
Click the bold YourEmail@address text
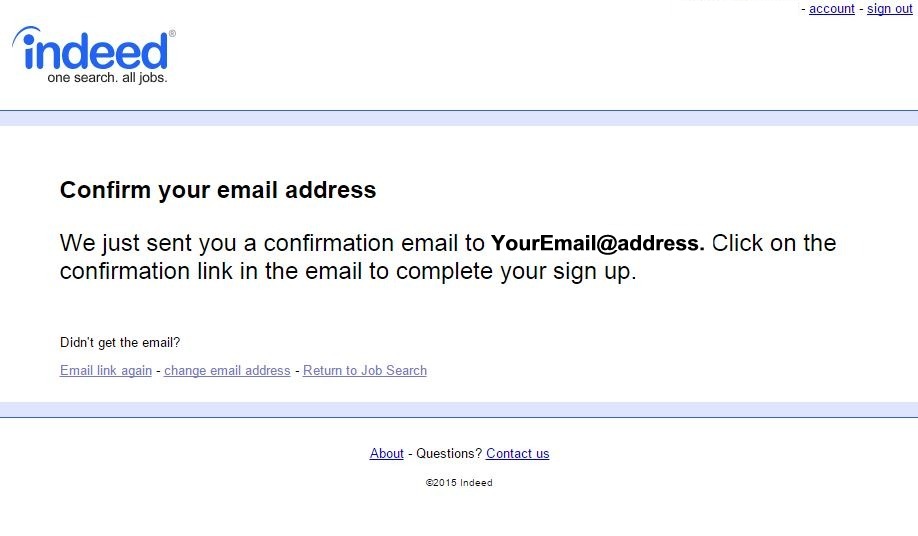tap(597, 243)
